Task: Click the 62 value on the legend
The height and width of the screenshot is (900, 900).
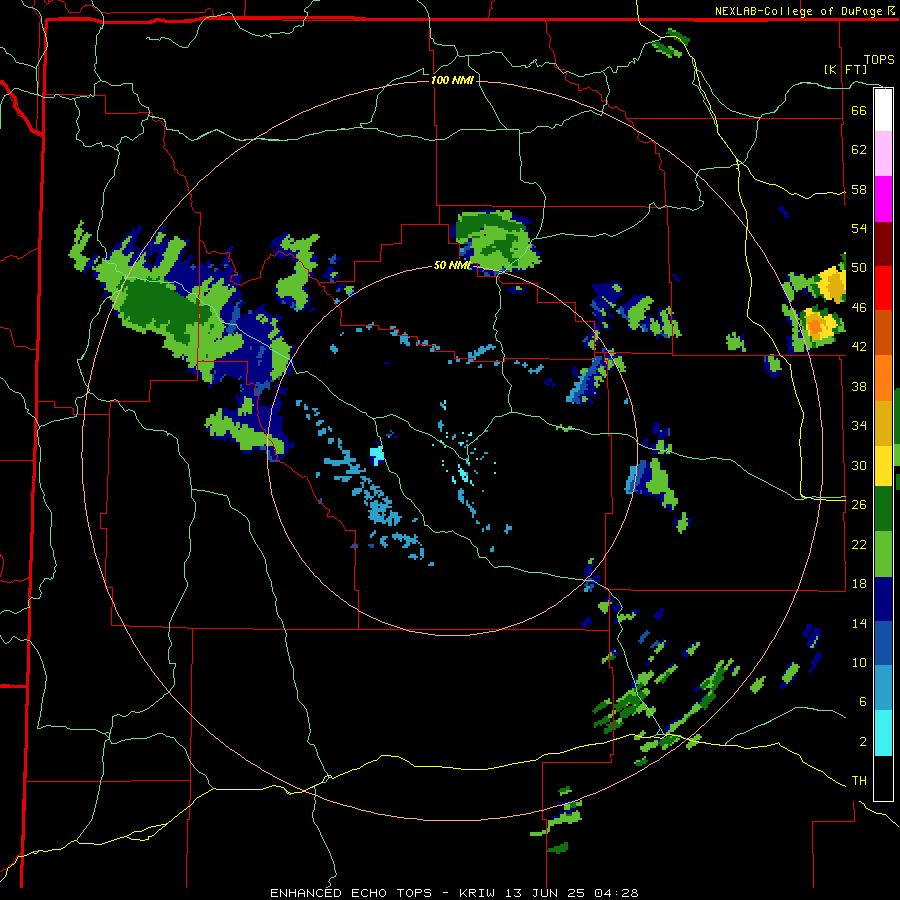Action: (x=859, y=150)
